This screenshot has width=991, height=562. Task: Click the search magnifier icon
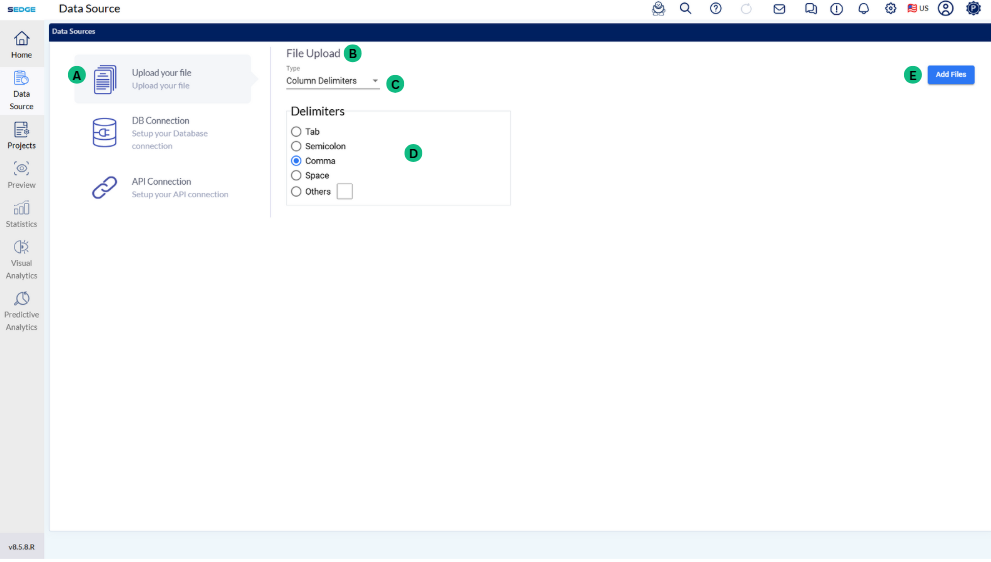click(x=685, y=8)
